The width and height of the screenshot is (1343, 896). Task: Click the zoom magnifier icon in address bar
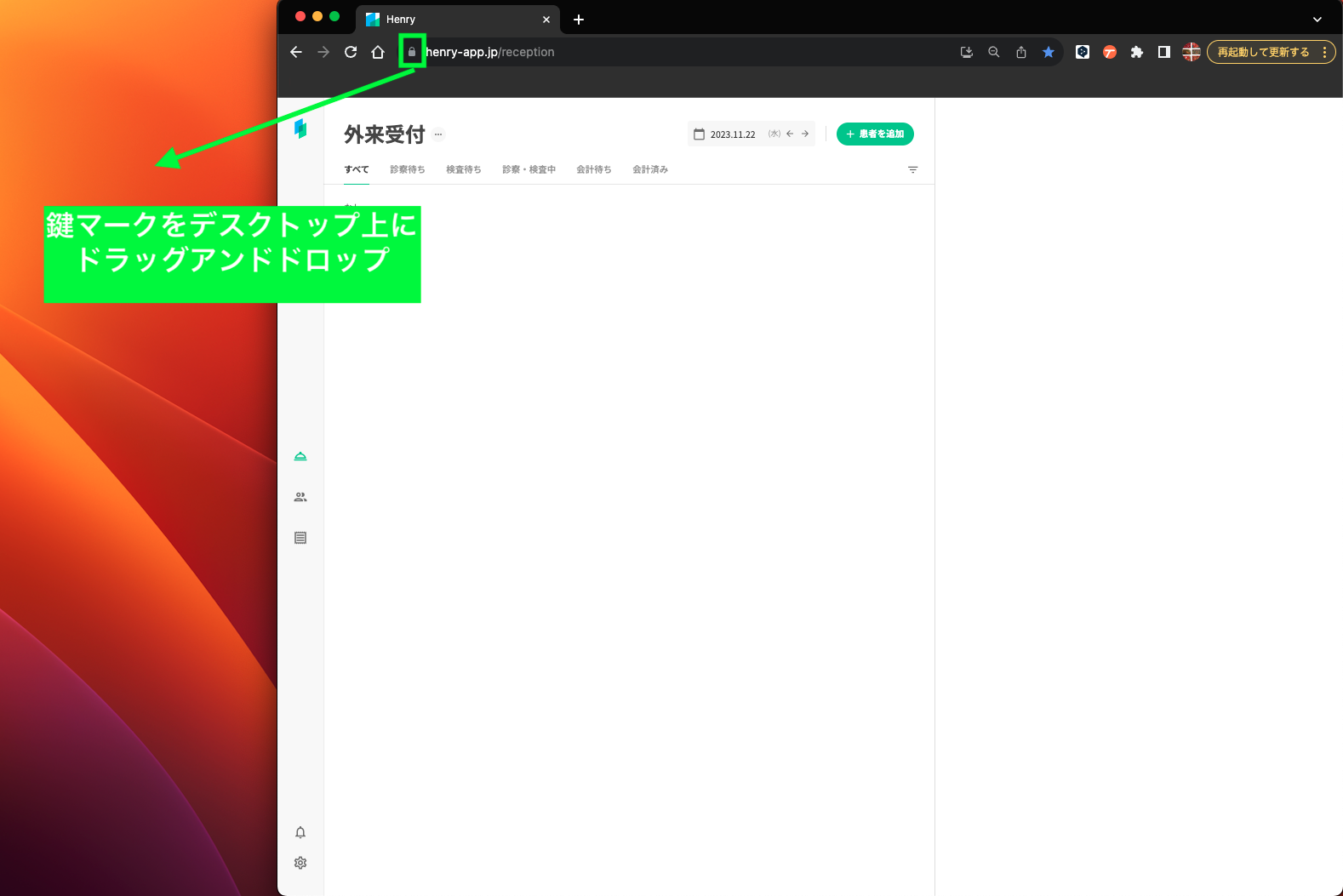pos(994,52)
